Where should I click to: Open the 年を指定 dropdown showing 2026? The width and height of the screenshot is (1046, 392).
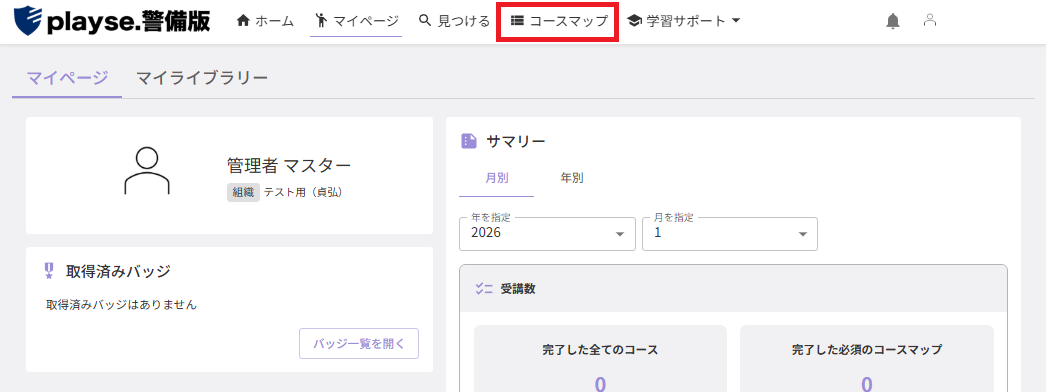click(x=547, y=233)
